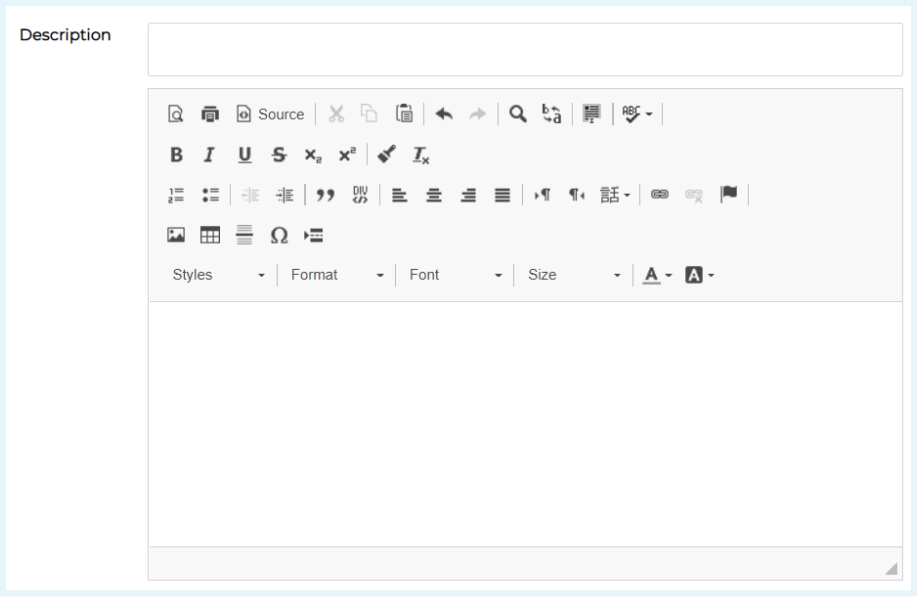Click inside the rich text editing area

[x=525, y=424]
